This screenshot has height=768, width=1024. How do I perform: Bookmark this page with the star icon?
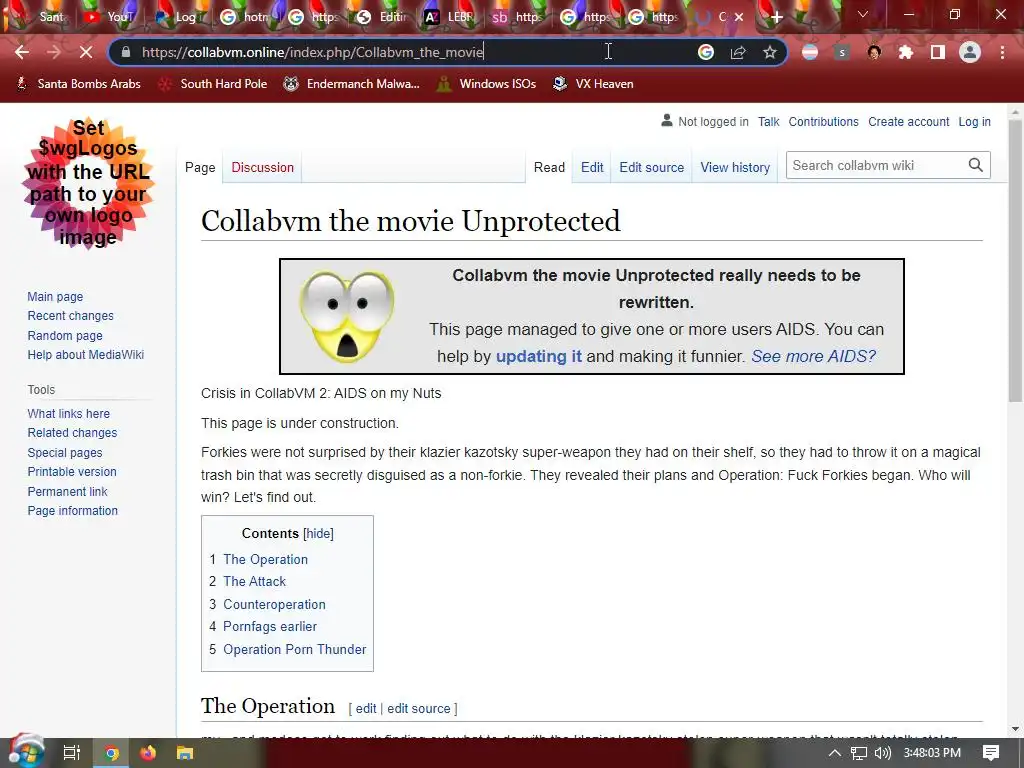tap(770, 52)
